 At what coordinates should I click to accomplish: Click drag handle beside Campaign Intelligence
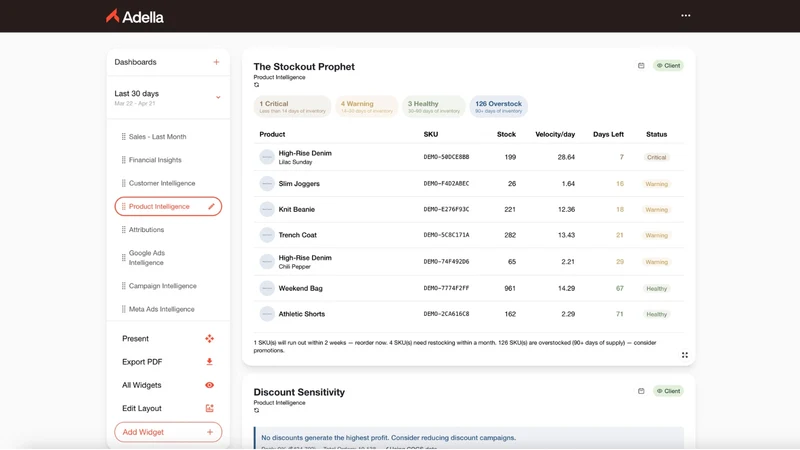pos(123,286)
